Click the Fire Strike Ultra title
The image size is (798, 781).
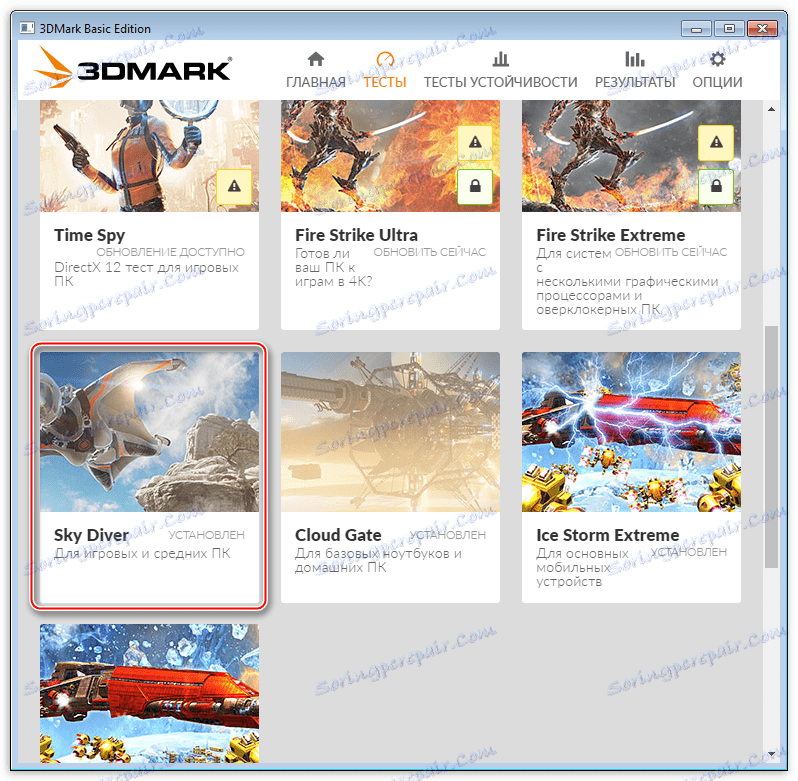(x=356, y=235)
